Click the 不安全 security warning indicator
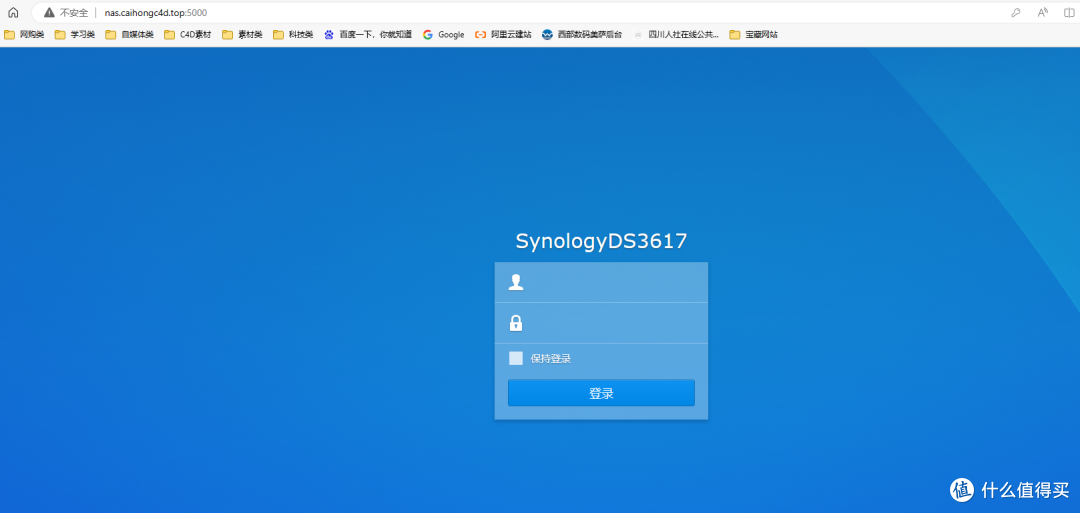This screenshot has width=1080, height=513. (67, 12)
